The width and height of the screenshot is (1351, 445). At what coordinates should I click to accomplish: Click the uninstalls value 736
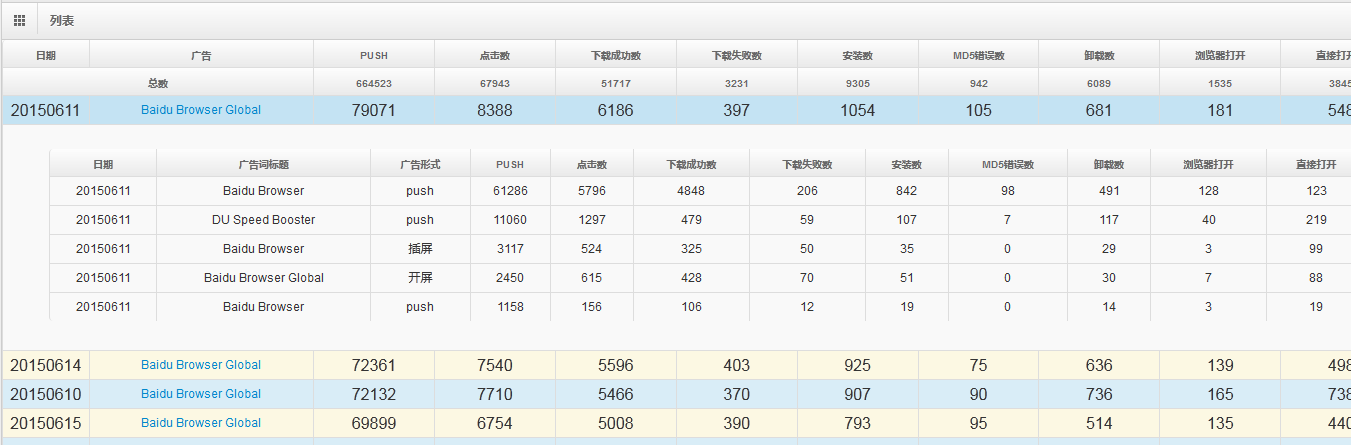tap(1099, 395)
